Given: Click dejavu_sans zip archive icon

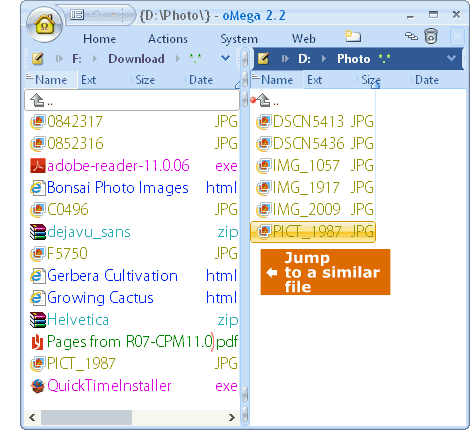Looking at the screenshot, I should 38,232.
